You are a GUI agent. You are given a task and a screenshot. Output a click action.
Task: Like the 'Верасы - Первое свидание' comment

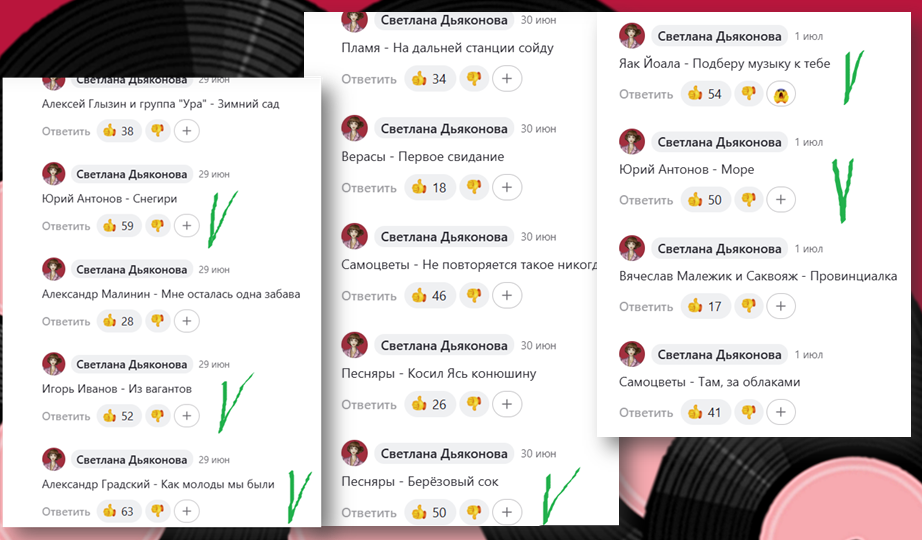click(430, 188)
